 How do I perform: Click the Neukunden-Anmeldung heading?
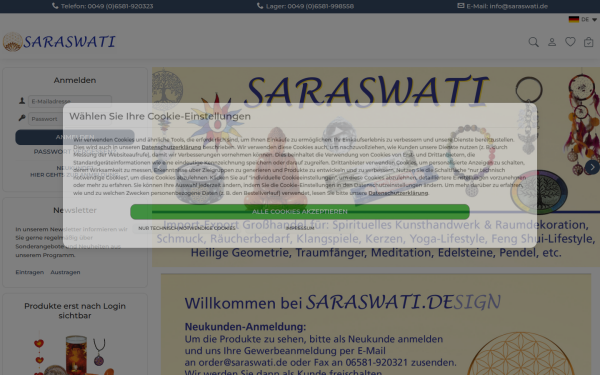[x=245, y=327]
